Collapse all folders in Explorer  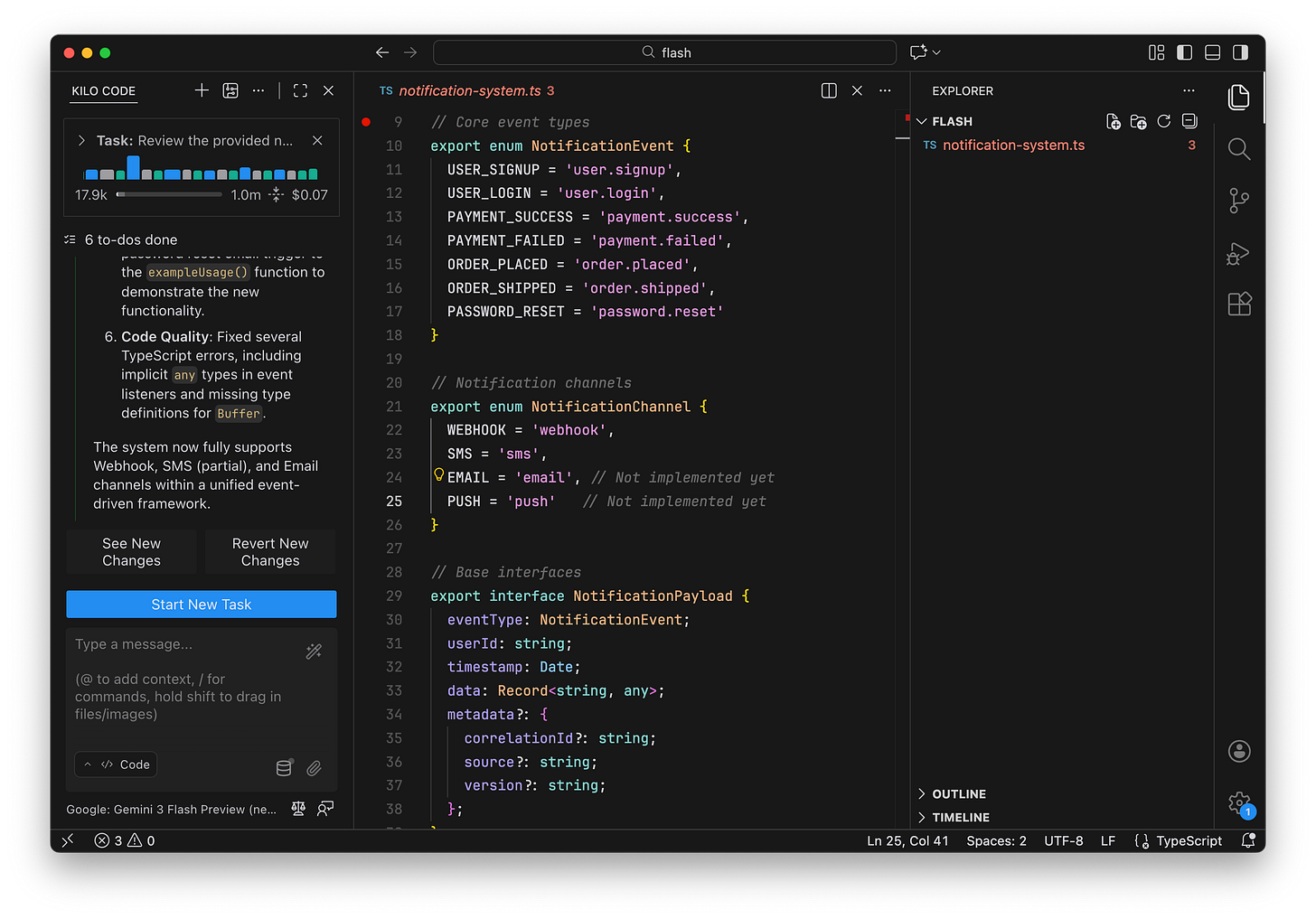[1189, 121]
